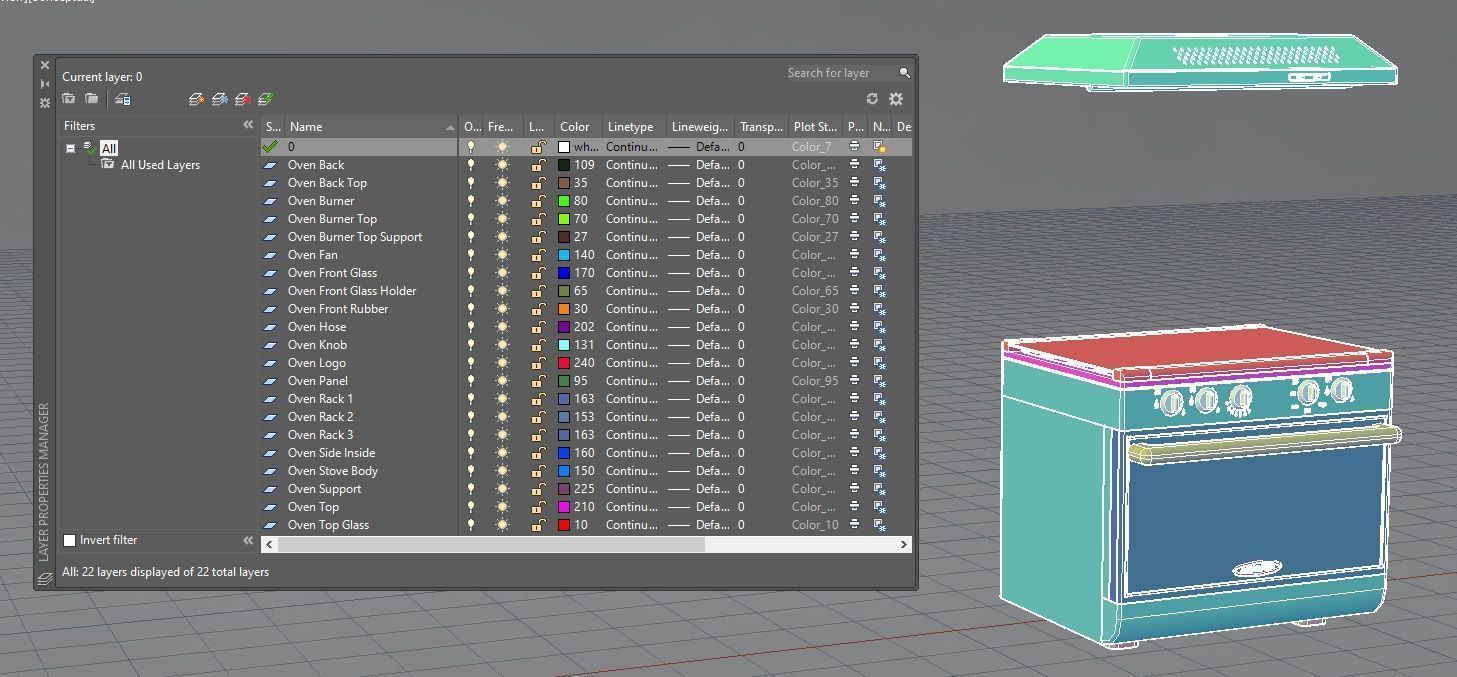Open the New Property Filter icon
The width and height of the screenshot is (1457, 677).
69,99
